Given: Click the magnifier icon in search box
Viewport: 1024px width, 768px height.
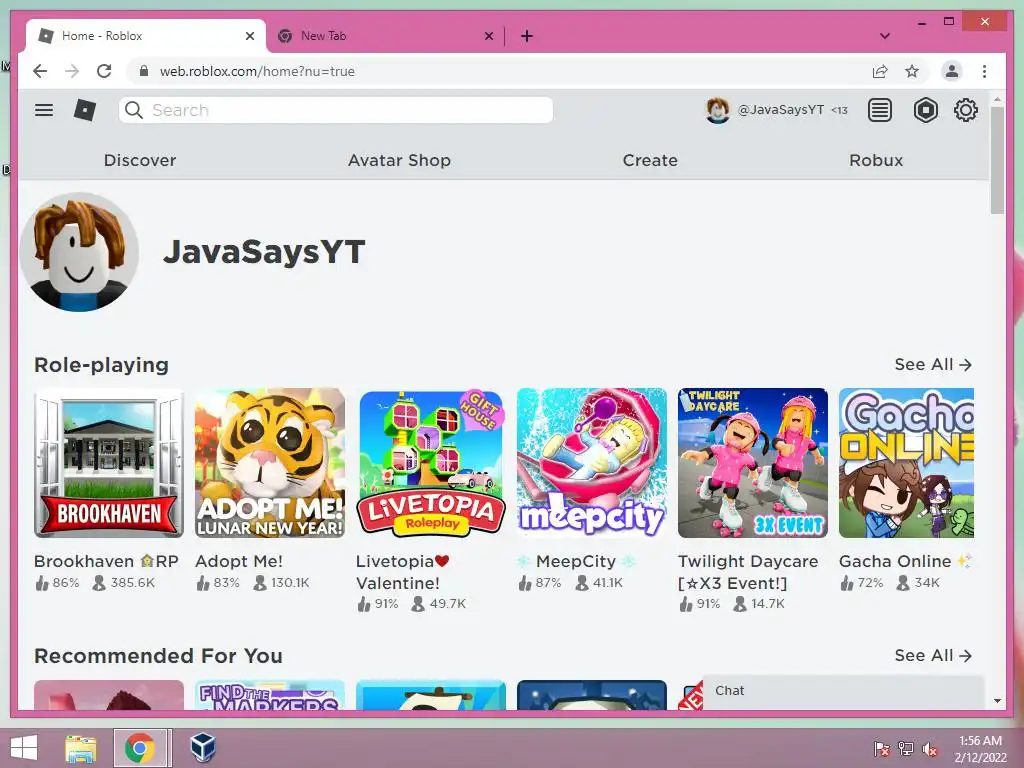Looking at the screenshot, I should pyautogui.click(x=134, y=110).
